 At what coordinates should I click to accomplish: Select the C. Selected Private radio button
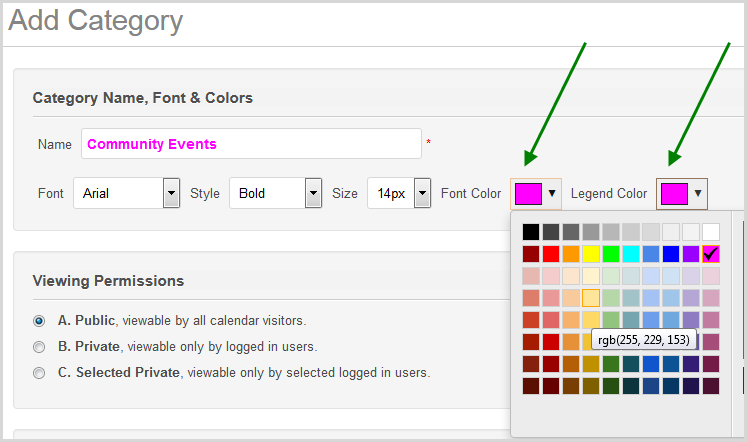click(x=39, y=372)
